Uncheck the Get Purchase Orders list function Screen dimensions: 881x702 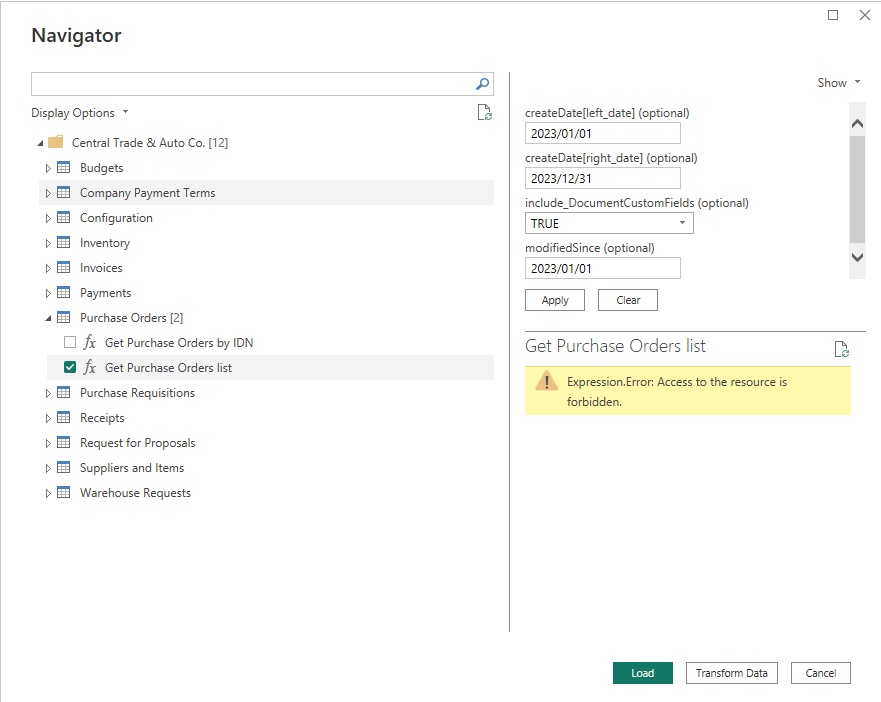coord(69,367)
